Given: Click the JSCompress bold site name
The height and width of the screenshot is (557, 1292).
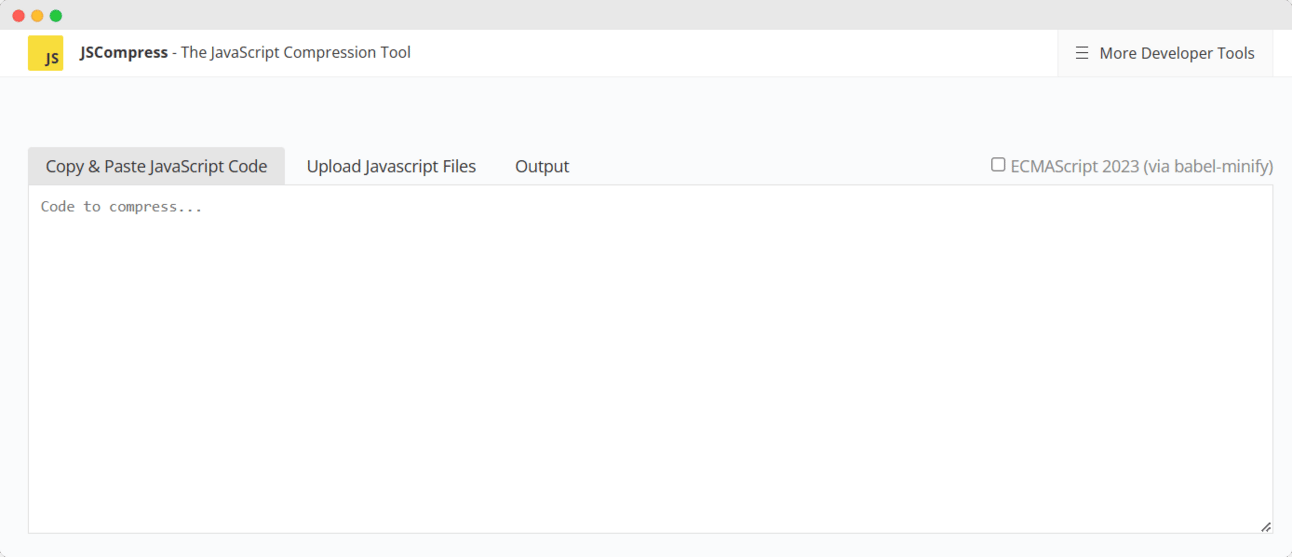Looking at the screenshot, I should pyautogui.click(x=124, y=52).
